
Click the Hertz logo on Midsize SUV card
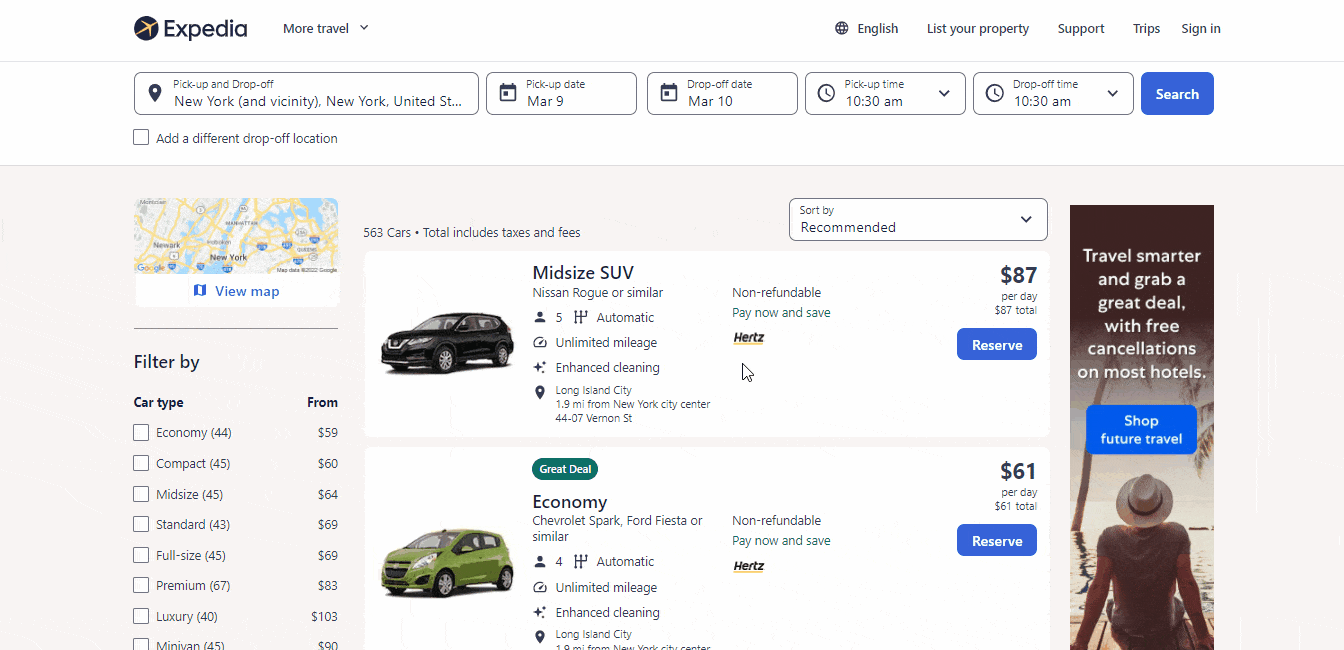point(748,338)
